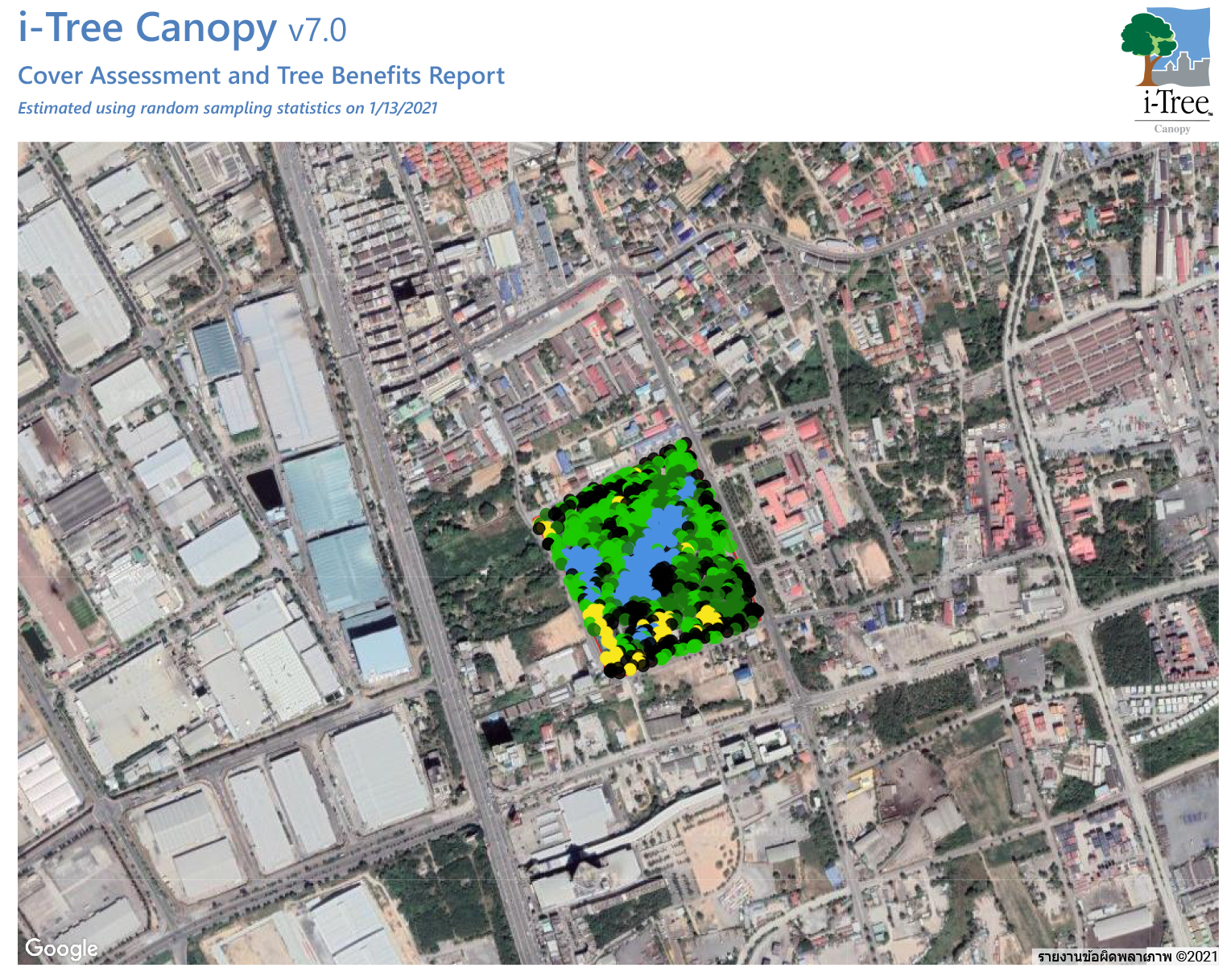Click the ©2021 copyright text on map
Screen dimensions: 1231x980
pos(1196,957)
